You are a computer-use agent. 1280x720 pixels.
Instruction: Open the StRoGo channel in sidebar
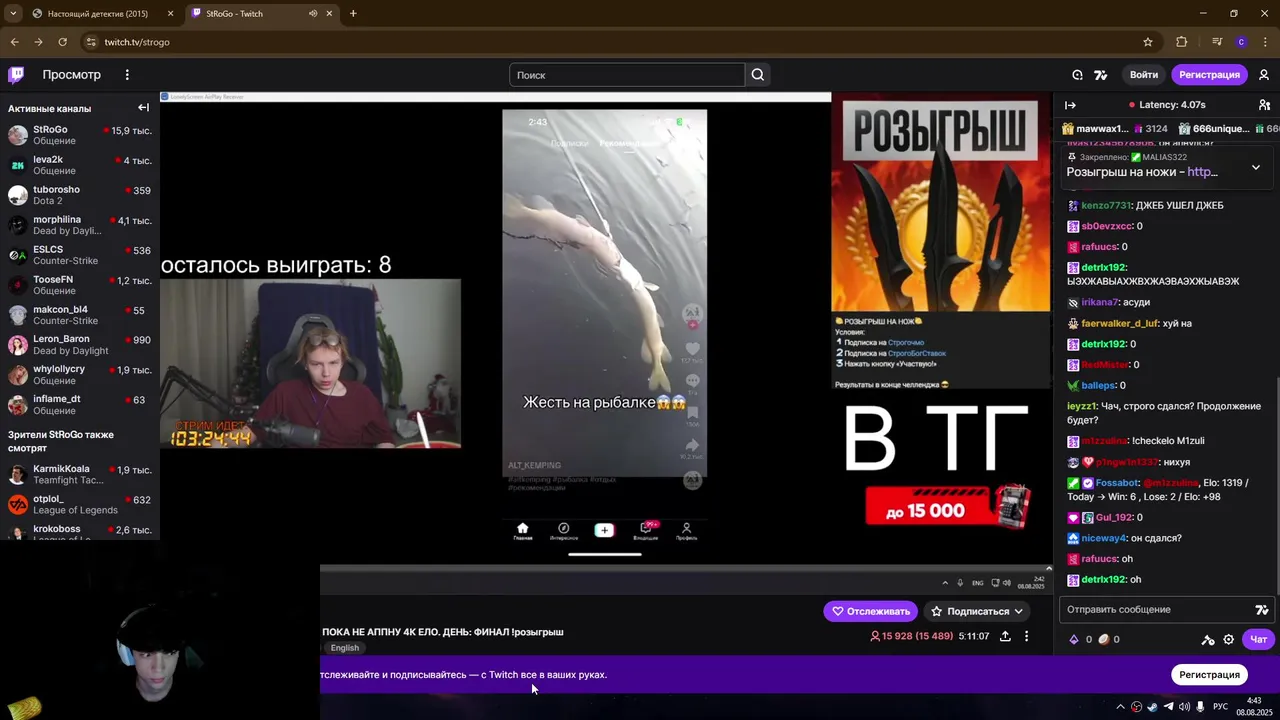(x=80, y=135)
